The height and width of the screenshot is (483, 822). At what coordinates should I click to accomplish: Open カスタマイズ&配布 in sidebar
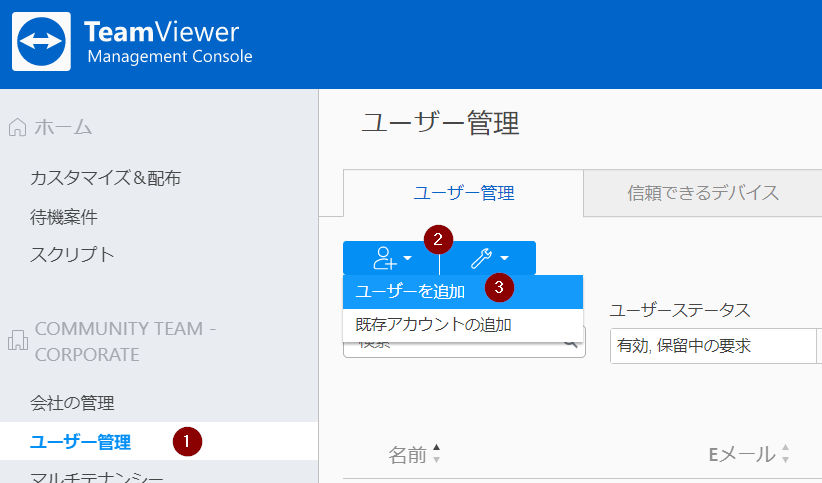[105, 178]
